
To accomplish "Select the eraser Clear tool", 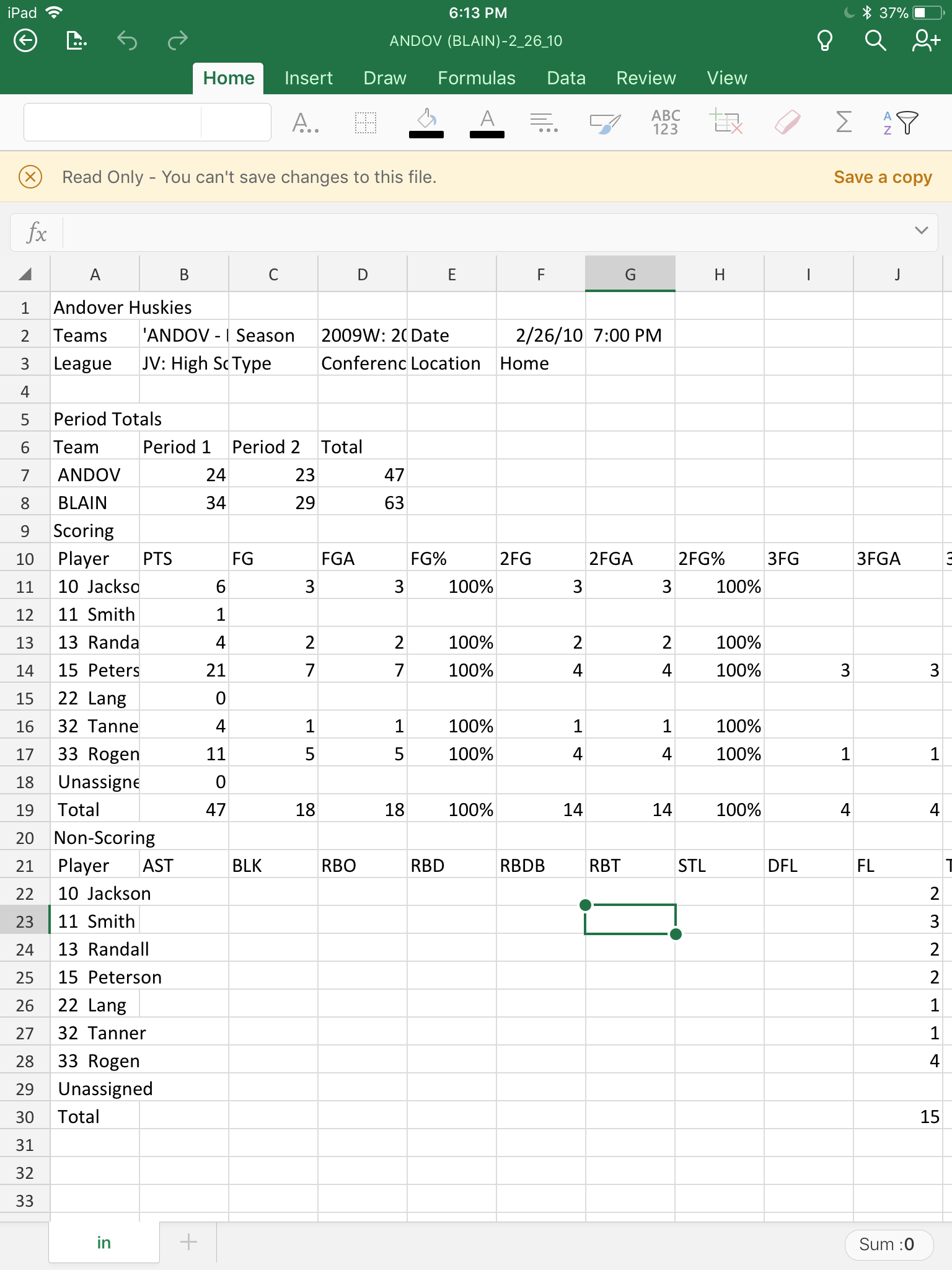I will [787, 122].
